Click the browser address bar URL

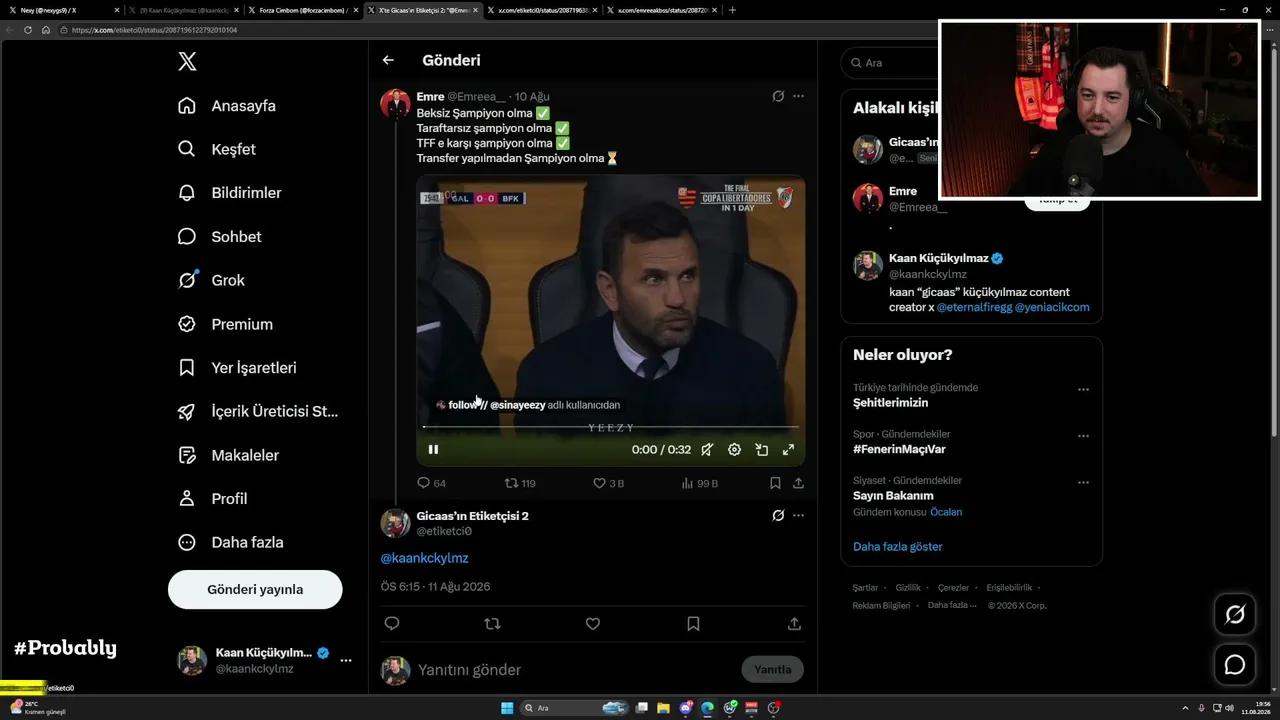tap(154, 30)
